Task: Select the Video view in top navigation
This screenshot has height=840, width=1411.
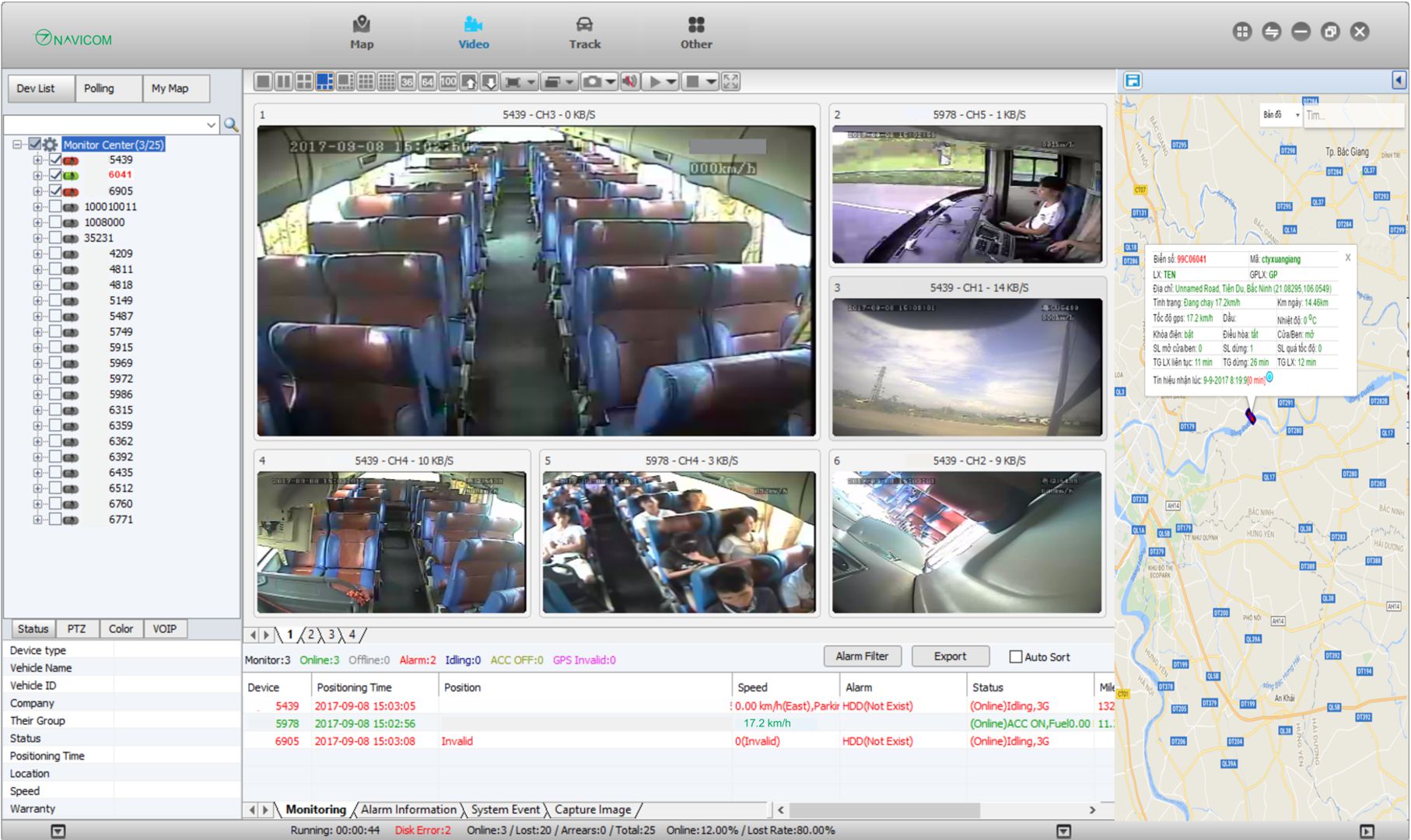Action: coord(473,31)
